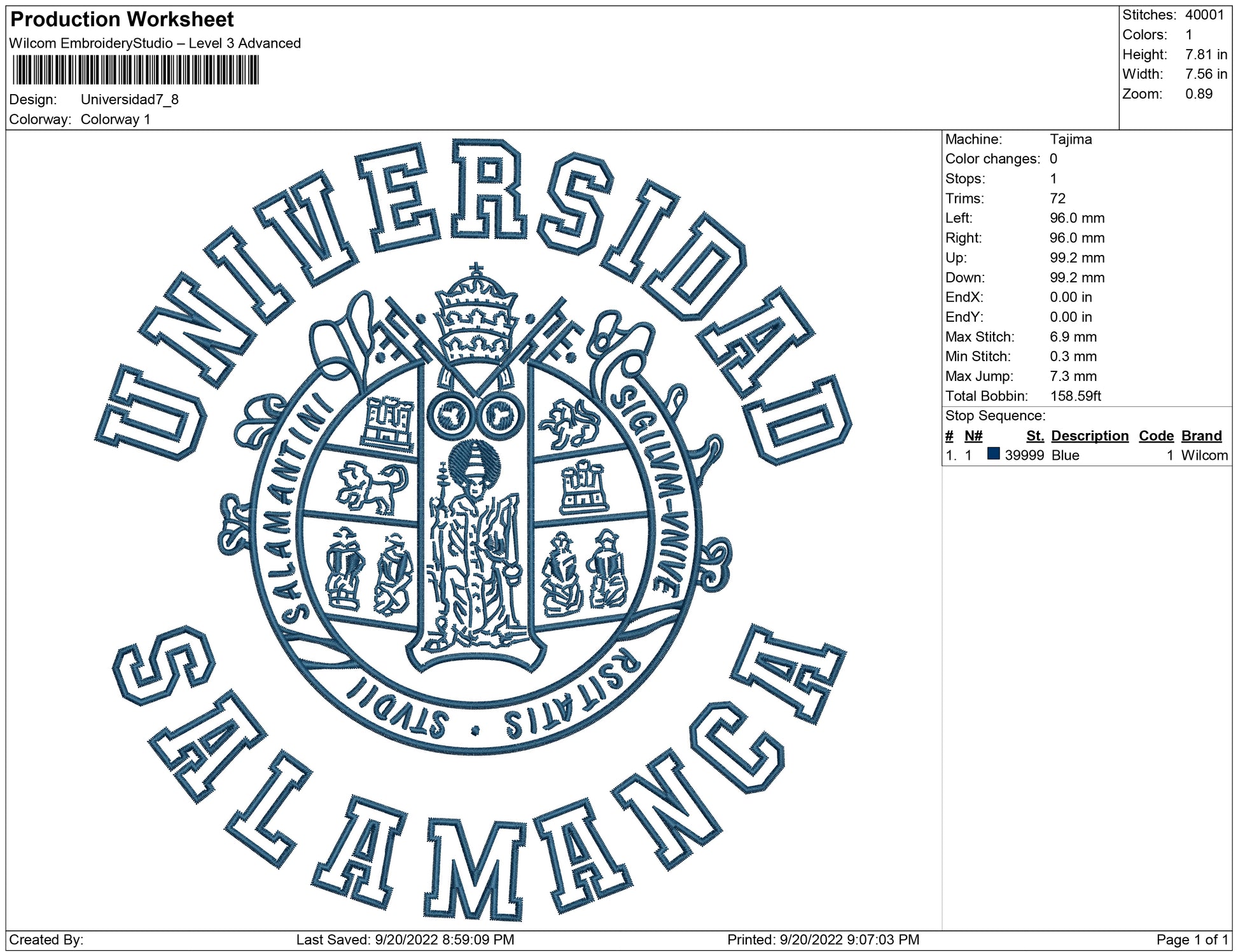Click the Description column header
The height and width of the screenshot is (952, 1238).
(1089, 436)
